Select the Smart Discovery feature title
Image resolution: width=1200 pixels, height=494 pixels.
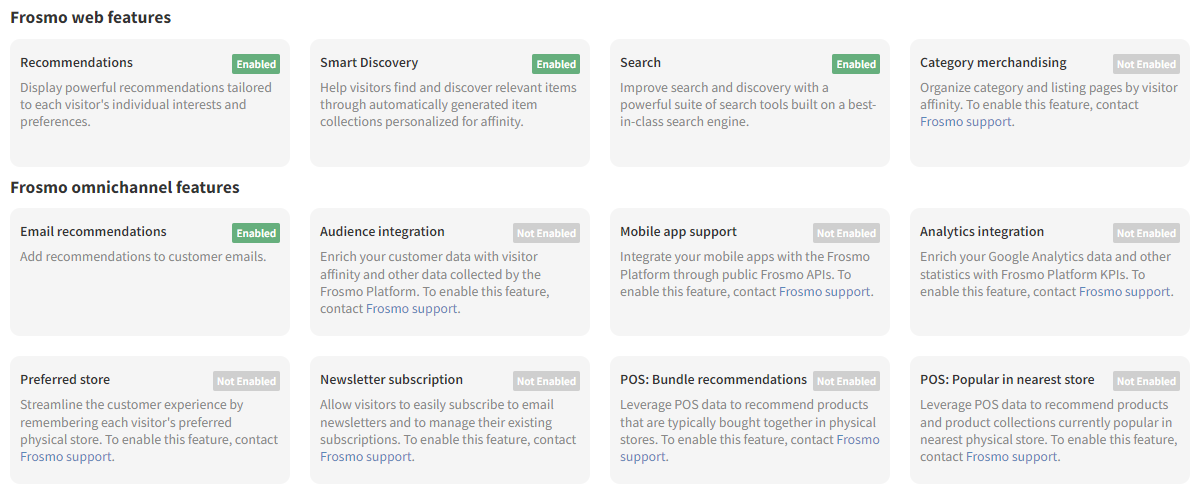click(369, 63)
